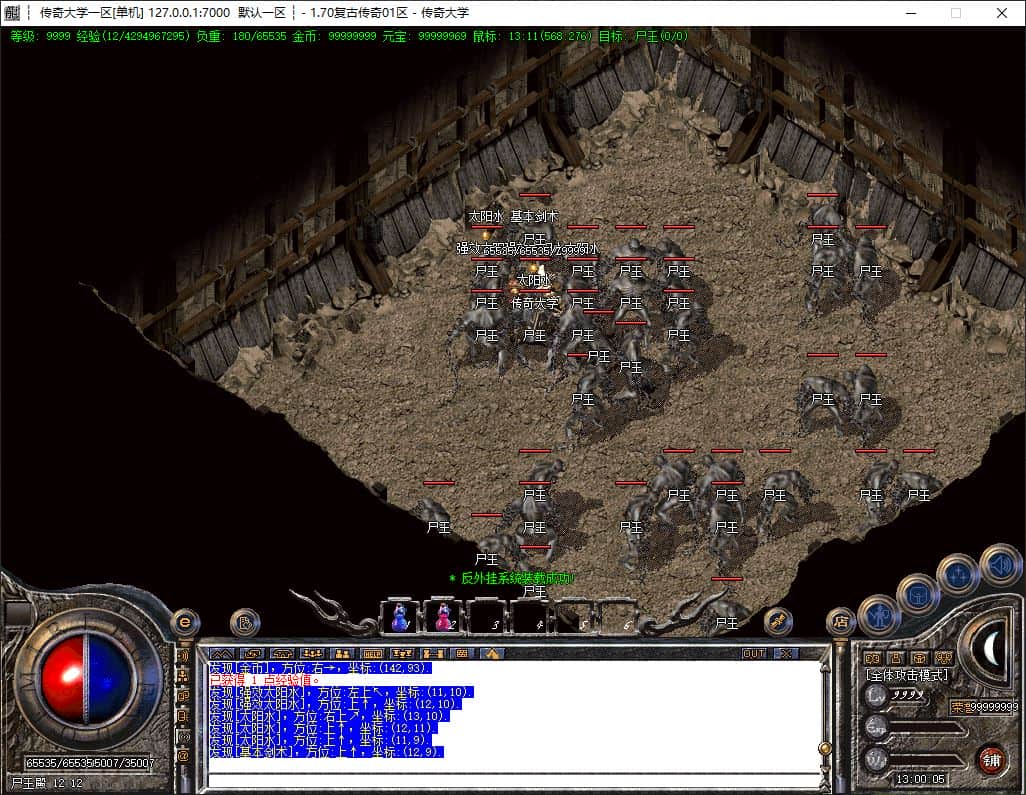Open the round satellite map button

(x=778, y=622)
